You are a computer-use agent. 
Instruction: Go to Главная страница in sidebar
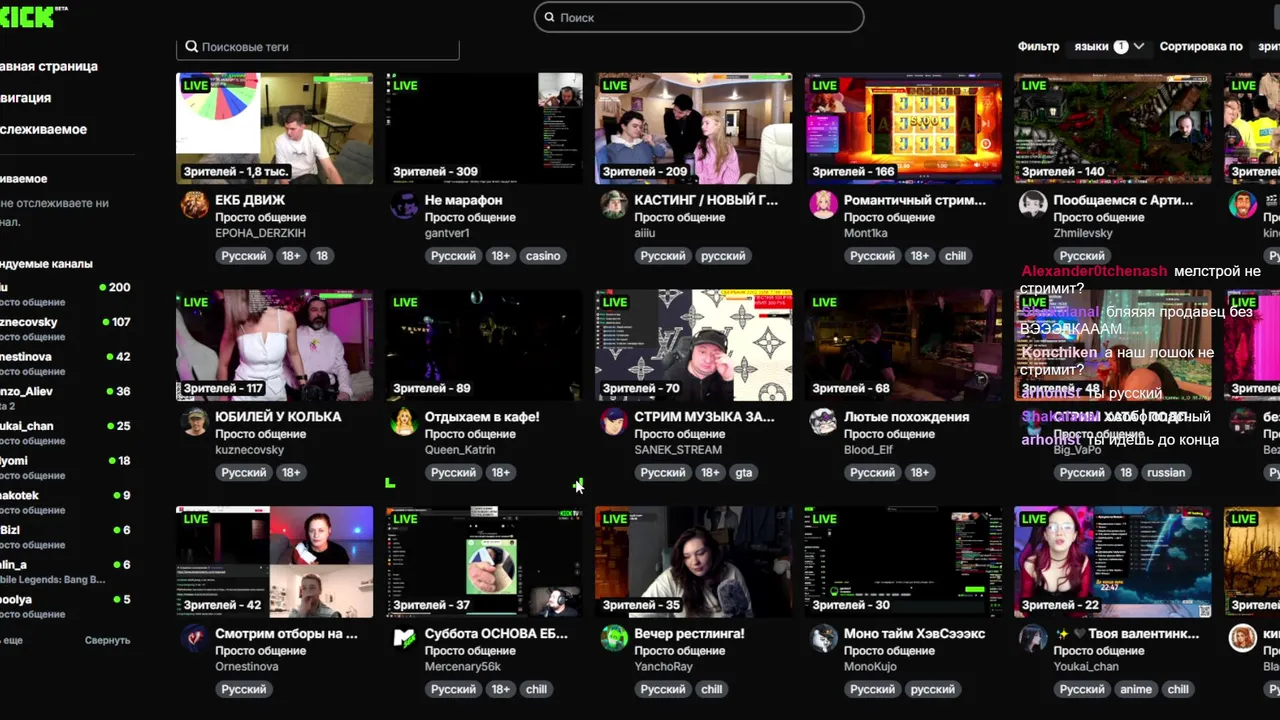tap(49, 66)
